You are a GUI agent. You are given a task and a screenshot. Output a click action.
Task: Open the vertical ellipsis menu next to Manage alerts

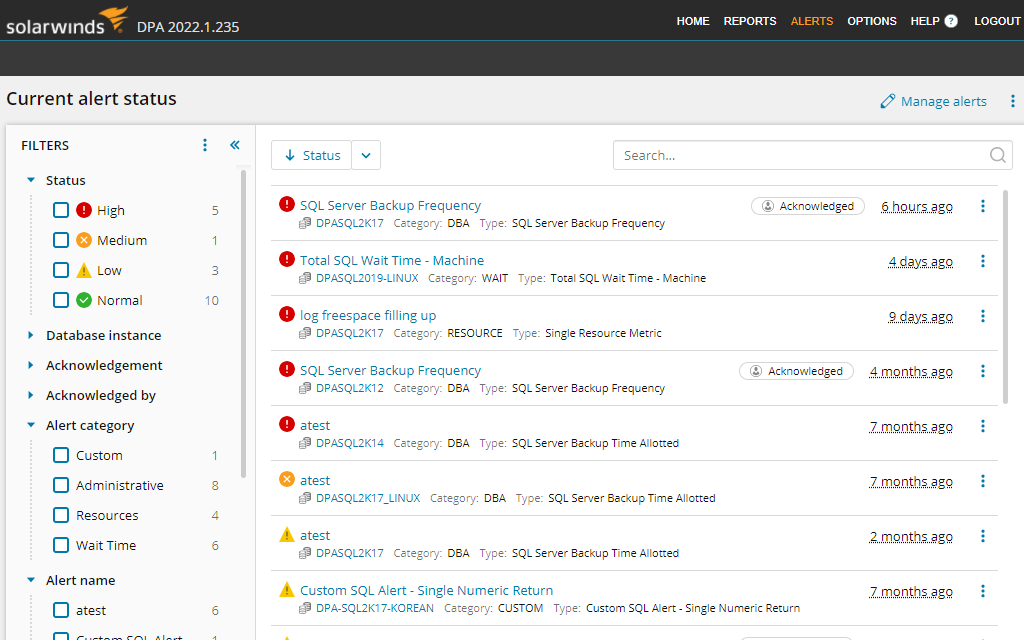tap(1013, 101)
